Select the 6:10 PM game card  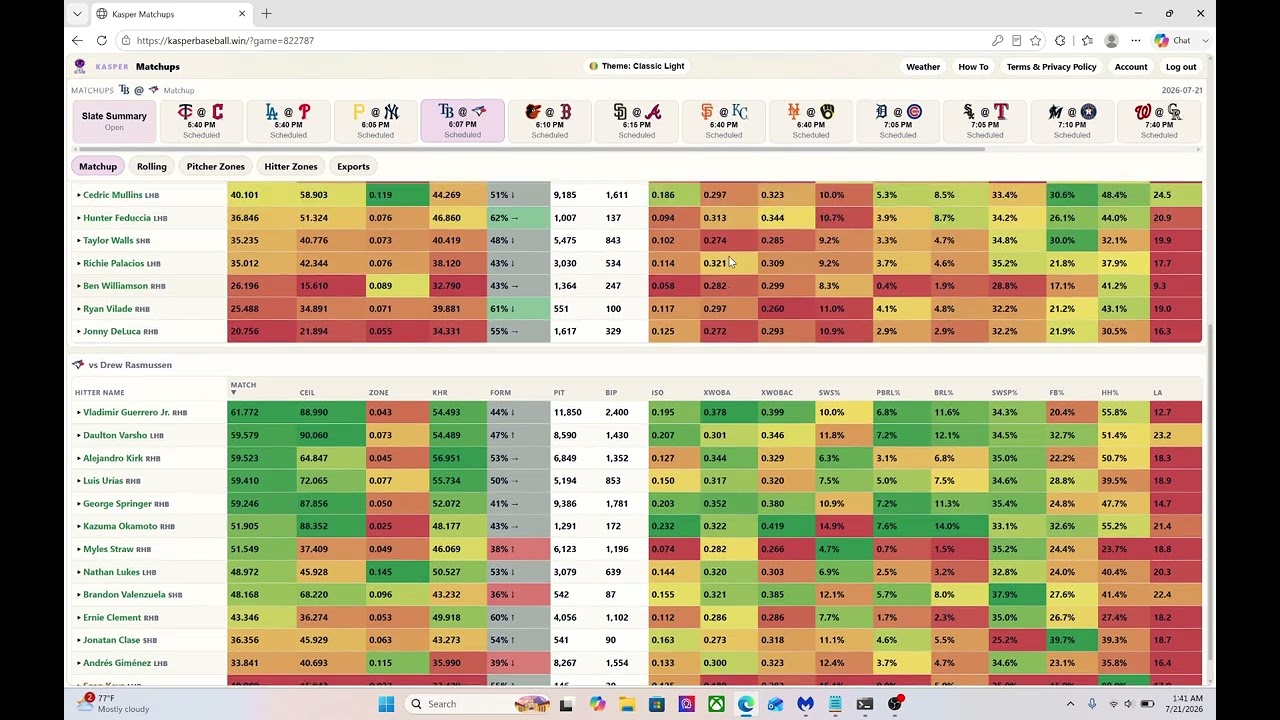tap(549, 121)
